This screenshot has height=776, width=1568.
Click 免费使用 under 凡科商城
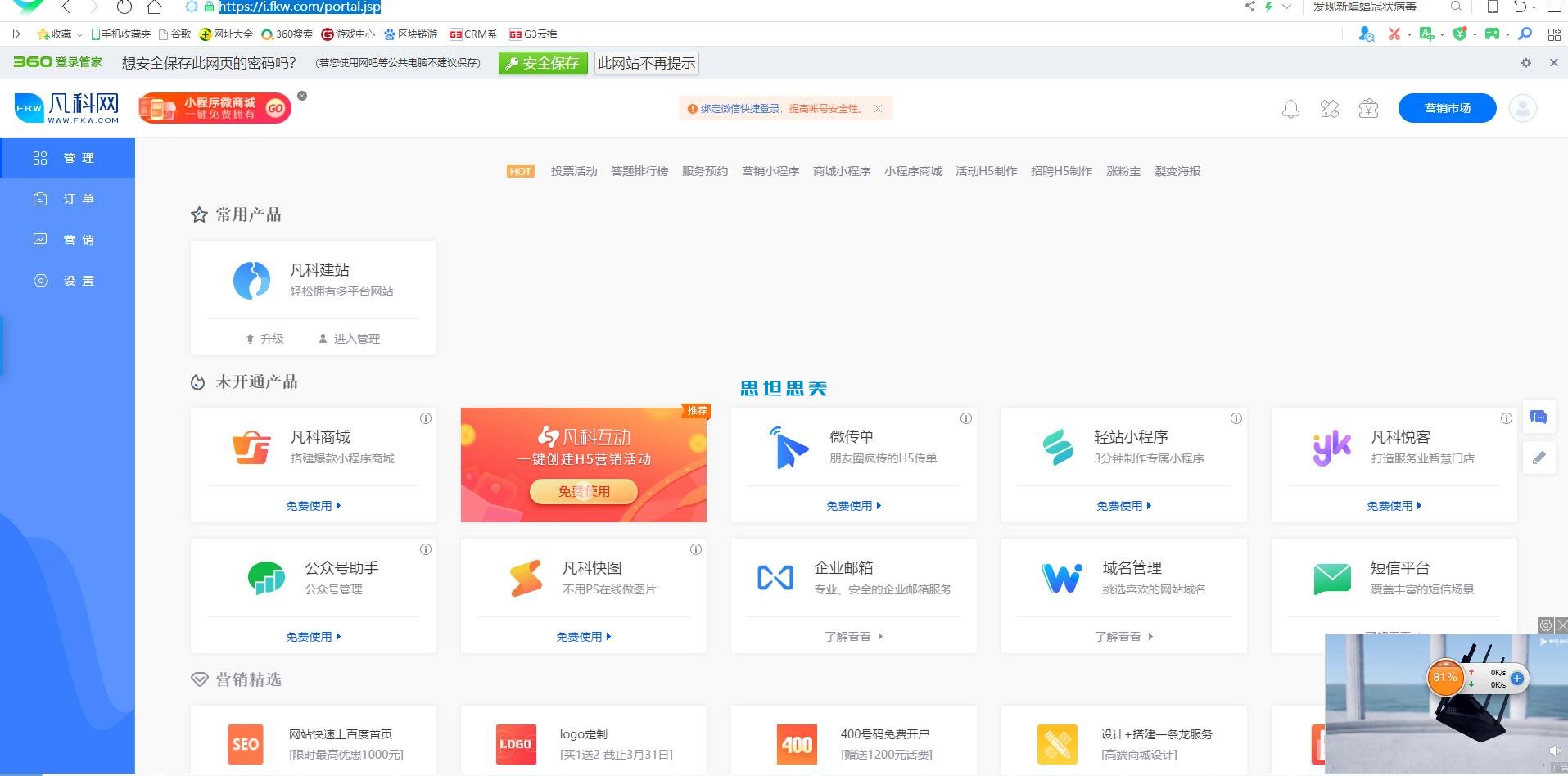tap(314, 506)
